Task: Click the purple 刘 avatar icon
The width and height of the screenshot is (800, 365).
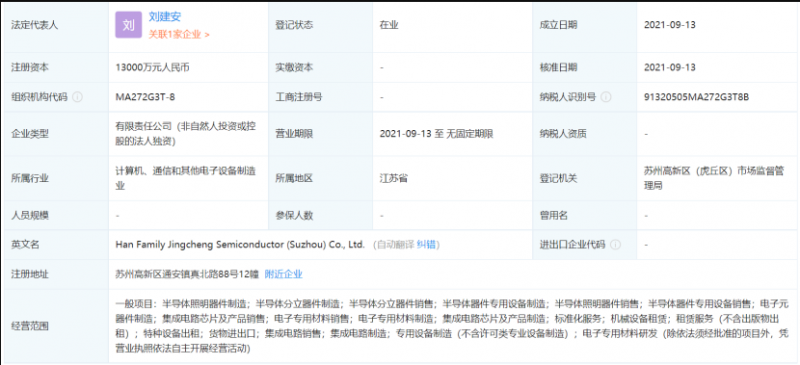Action: [128, 26]
